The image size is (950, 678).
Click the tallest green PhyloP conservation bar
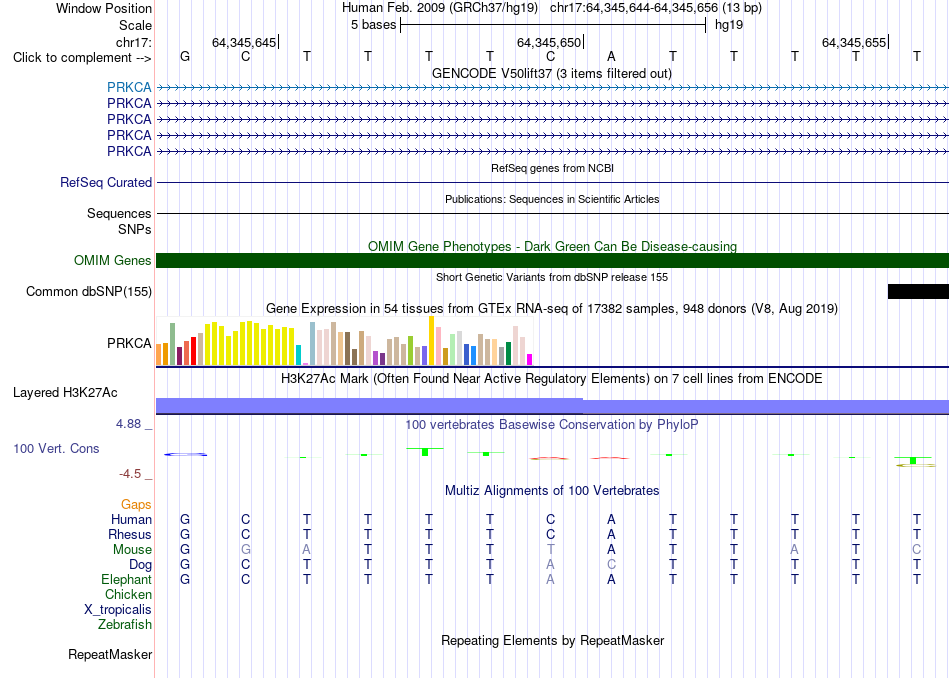point(425,451)
